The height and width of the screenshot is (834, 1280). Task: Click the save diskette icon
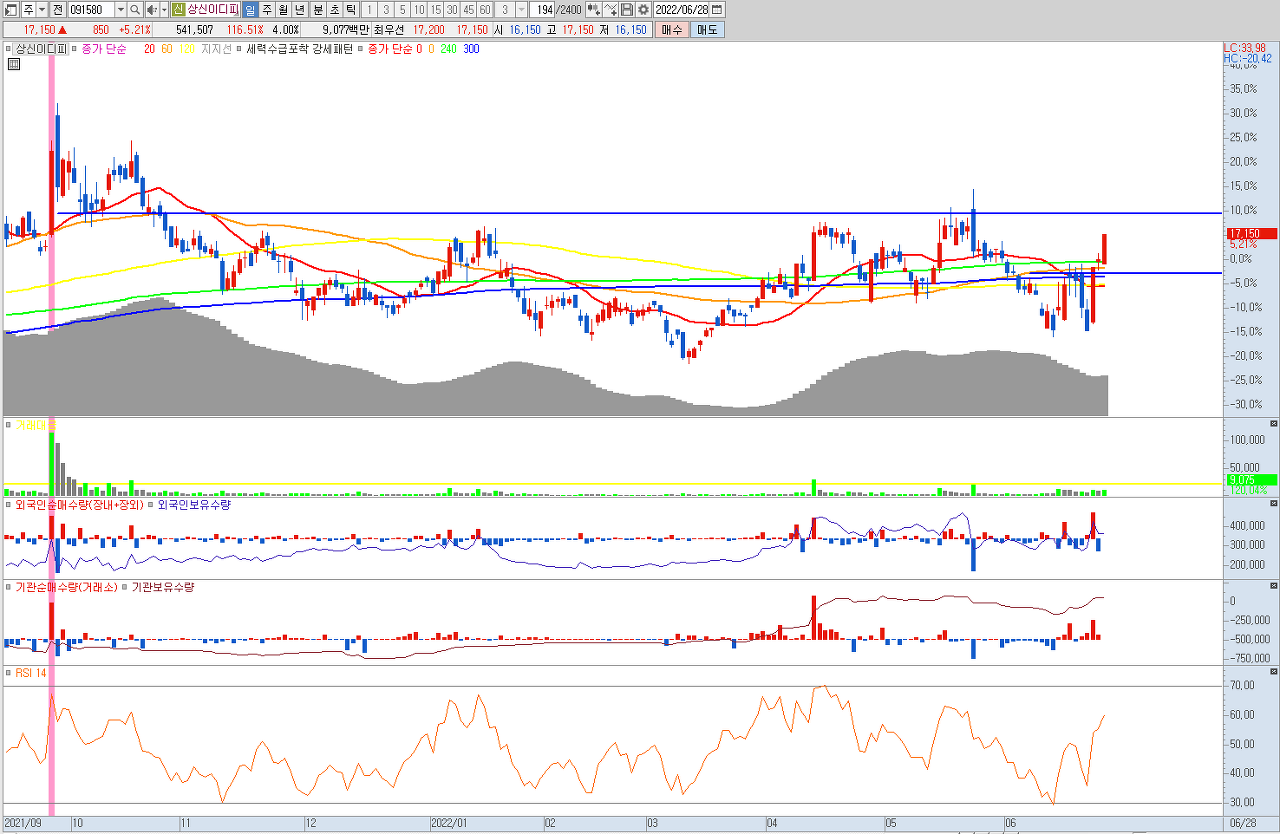click(x=627, y=10)
